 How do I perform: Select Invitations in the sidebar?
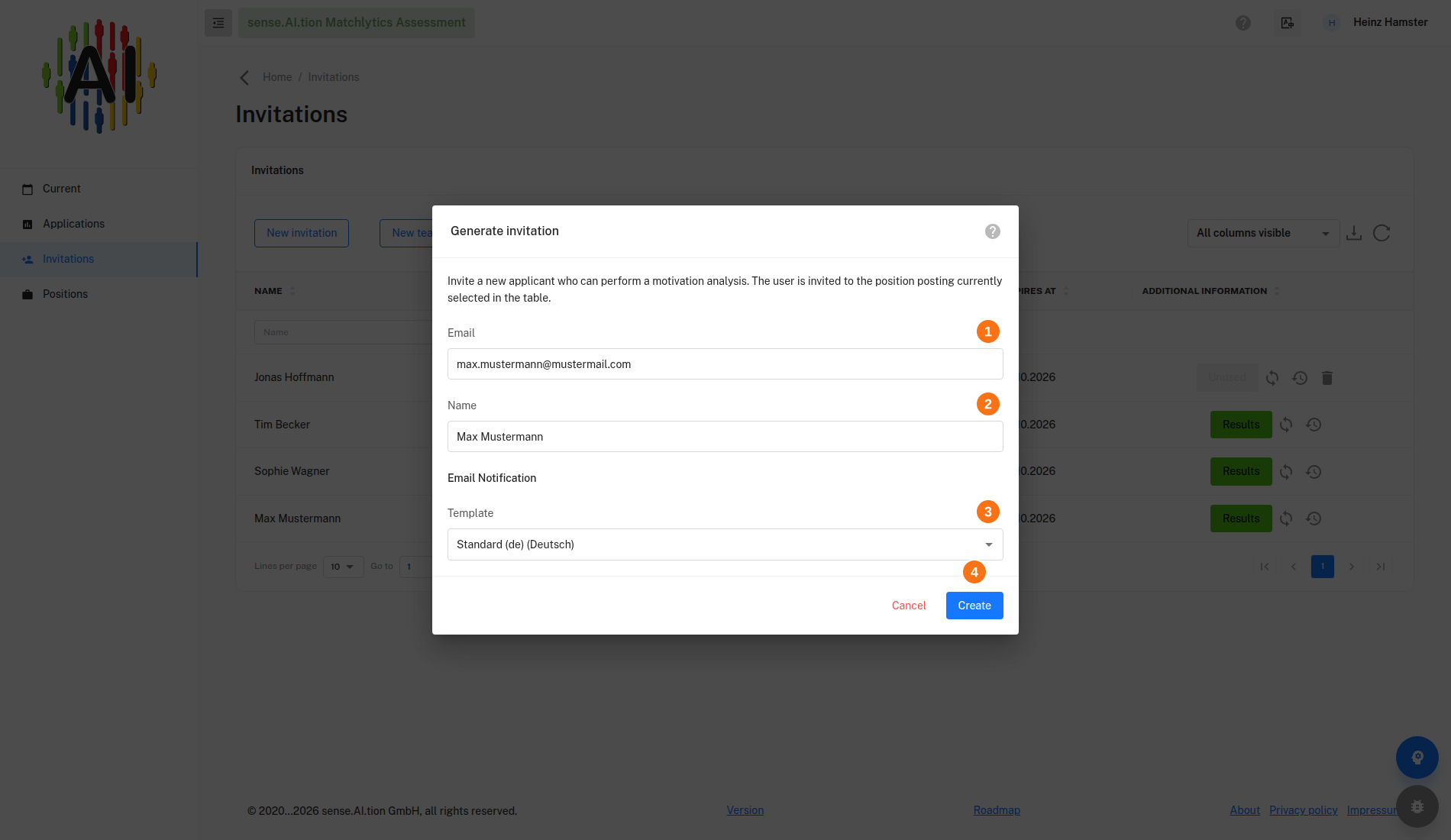[x=99, y=259]
